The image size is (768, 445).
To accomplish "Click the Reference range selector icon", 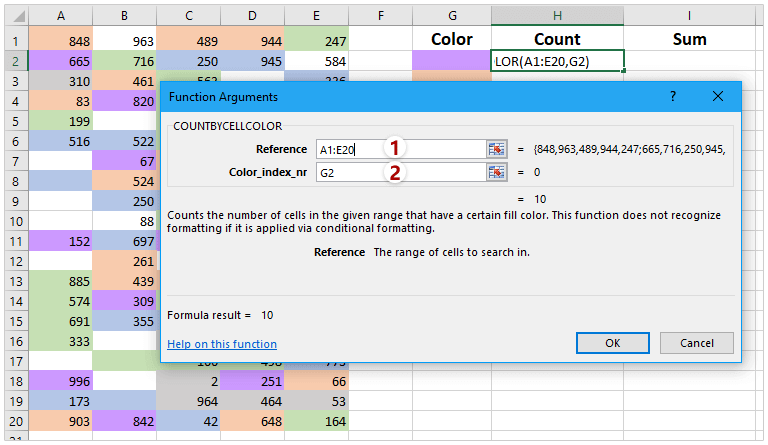I will tap(497, 149).
